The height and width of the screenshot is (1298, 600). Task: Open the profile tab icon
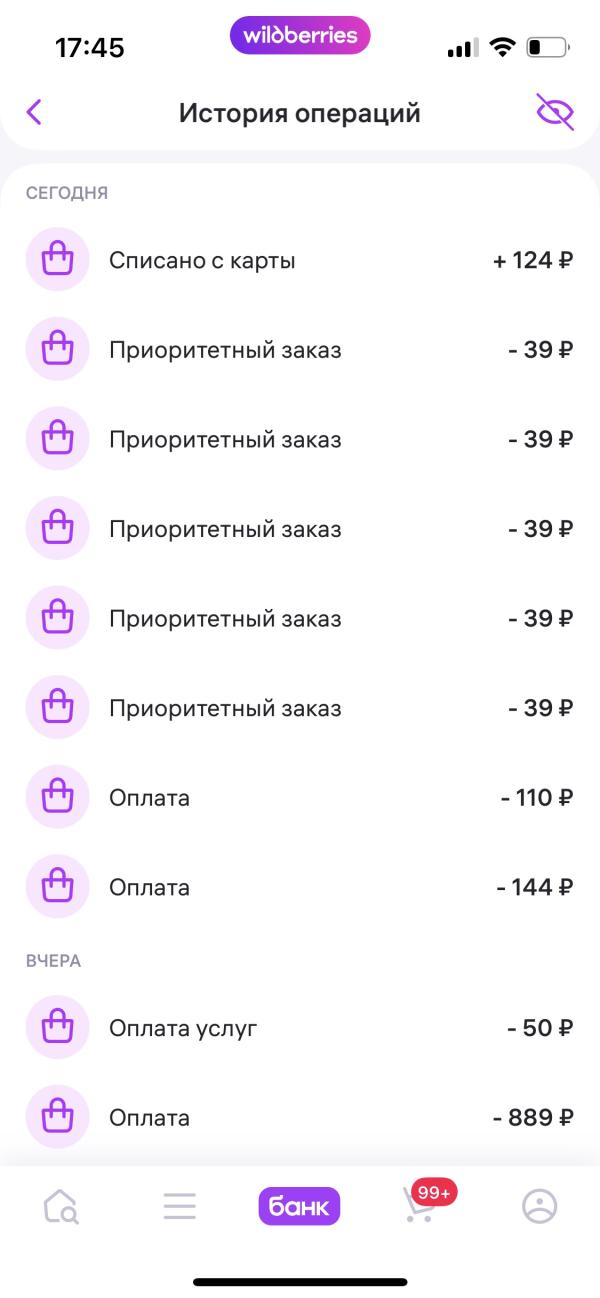click(540, 1207)
